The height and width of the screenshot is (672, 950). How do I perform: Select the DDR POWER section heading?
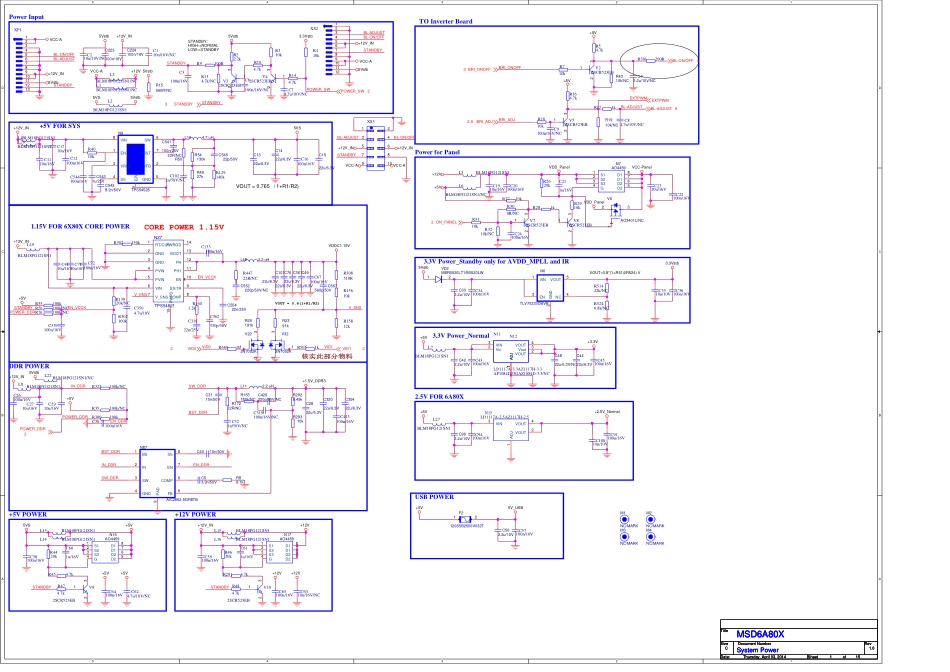(x=29, y=366)
